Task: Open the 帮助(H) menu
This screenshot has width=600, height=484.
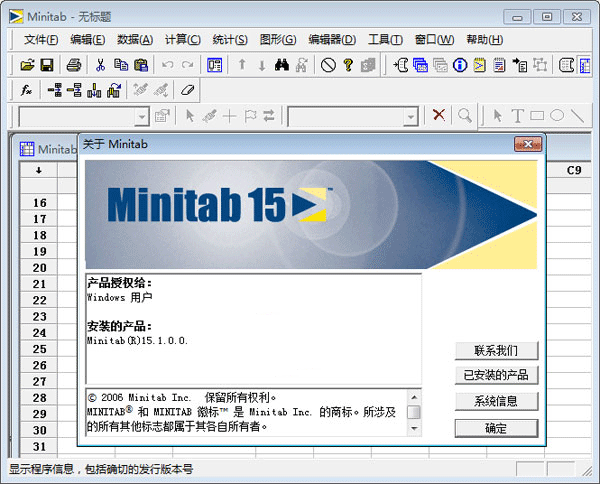Action: [x=484, y=39]
